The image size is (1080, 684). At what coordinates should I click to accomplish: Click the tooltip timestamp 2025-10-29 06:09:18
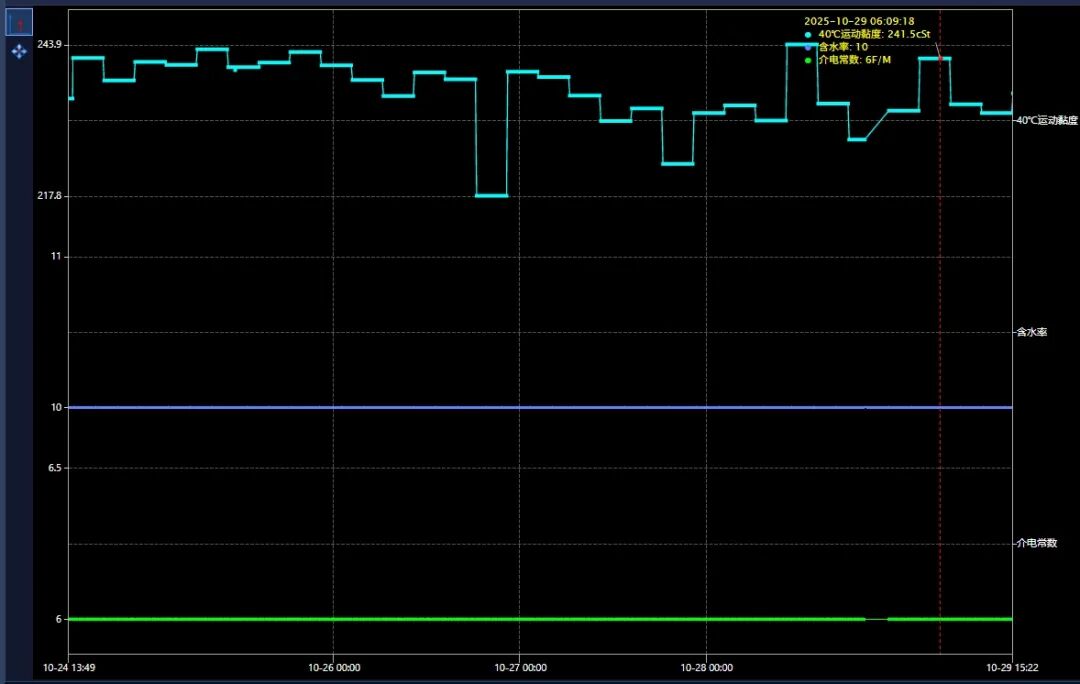tap(859, 21)
